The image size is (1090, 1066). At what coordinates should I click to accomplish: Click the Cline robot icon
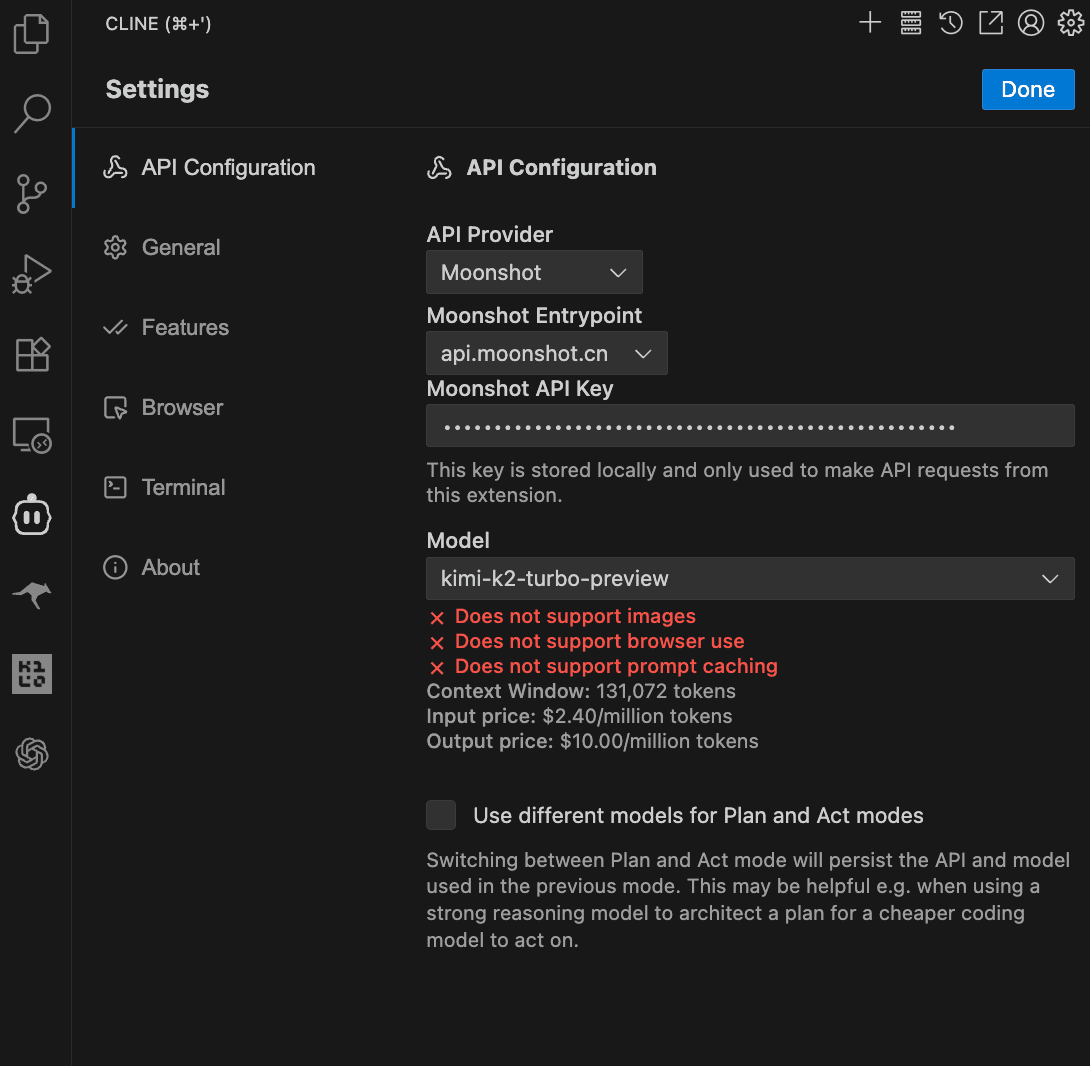coord(32,515)
